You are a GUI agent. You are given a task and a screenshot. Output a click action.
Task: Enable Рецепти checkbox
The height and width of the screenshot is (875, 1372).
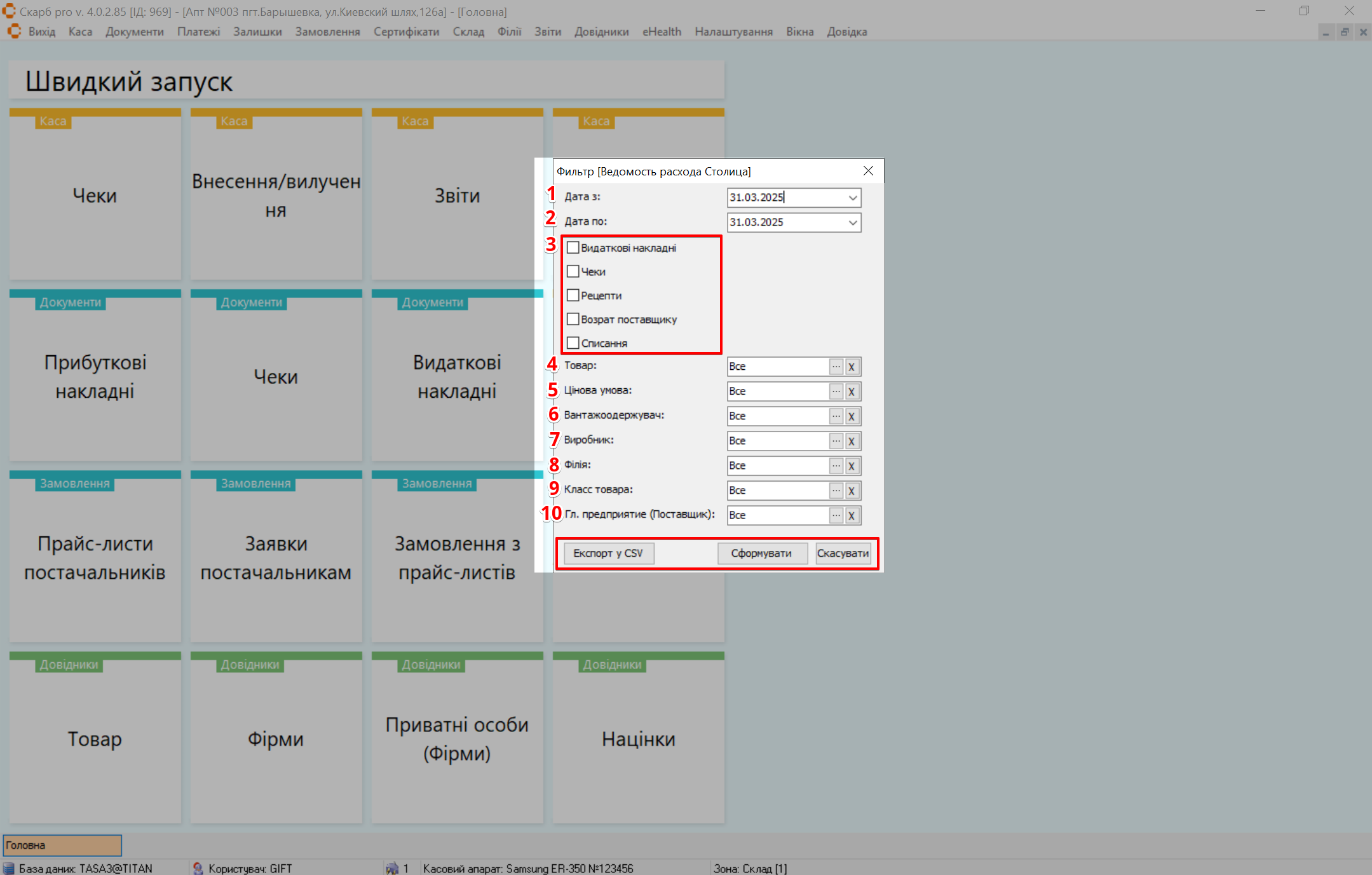(x=573, y=295)
